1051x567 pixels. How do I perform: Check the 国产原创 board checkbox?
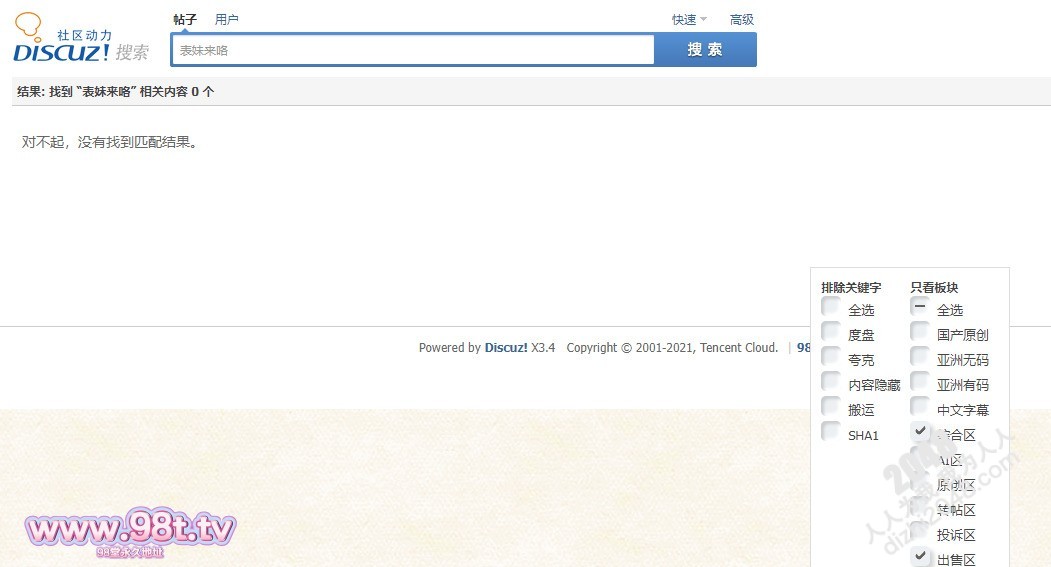[x=920, y=331]
